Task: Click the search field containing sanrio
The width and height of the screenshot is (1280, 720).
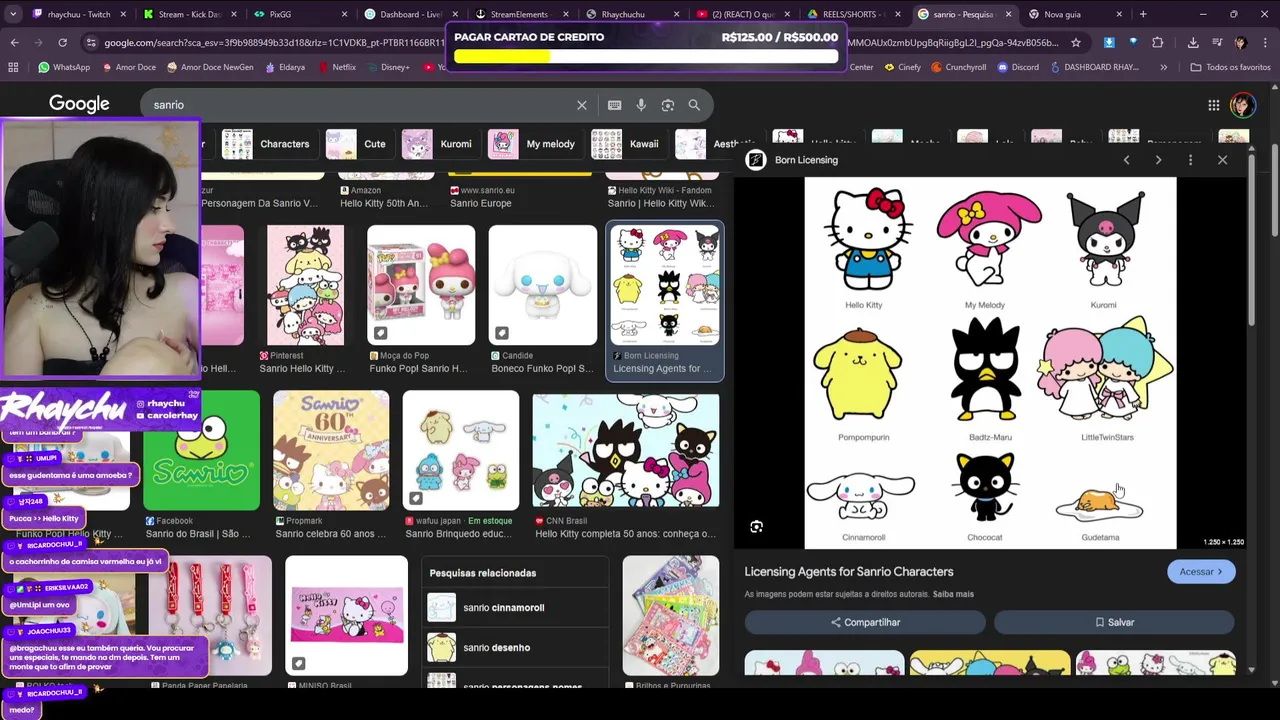Action: pos(360,105)
